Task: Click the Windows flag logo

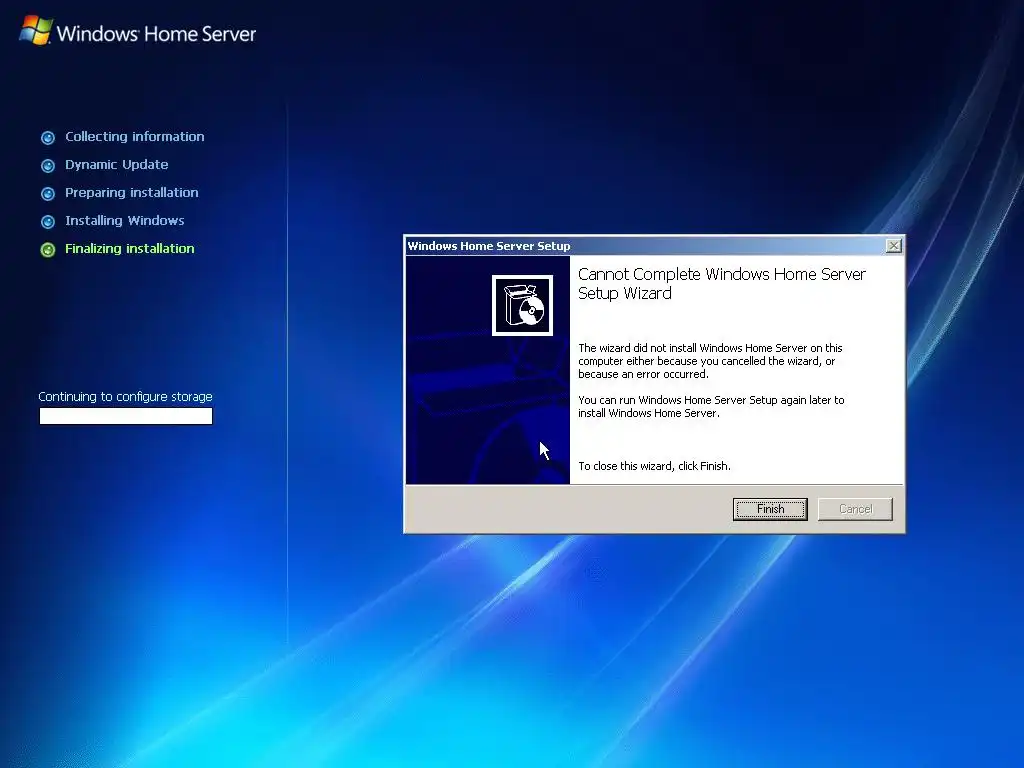Action: point(35,31)
